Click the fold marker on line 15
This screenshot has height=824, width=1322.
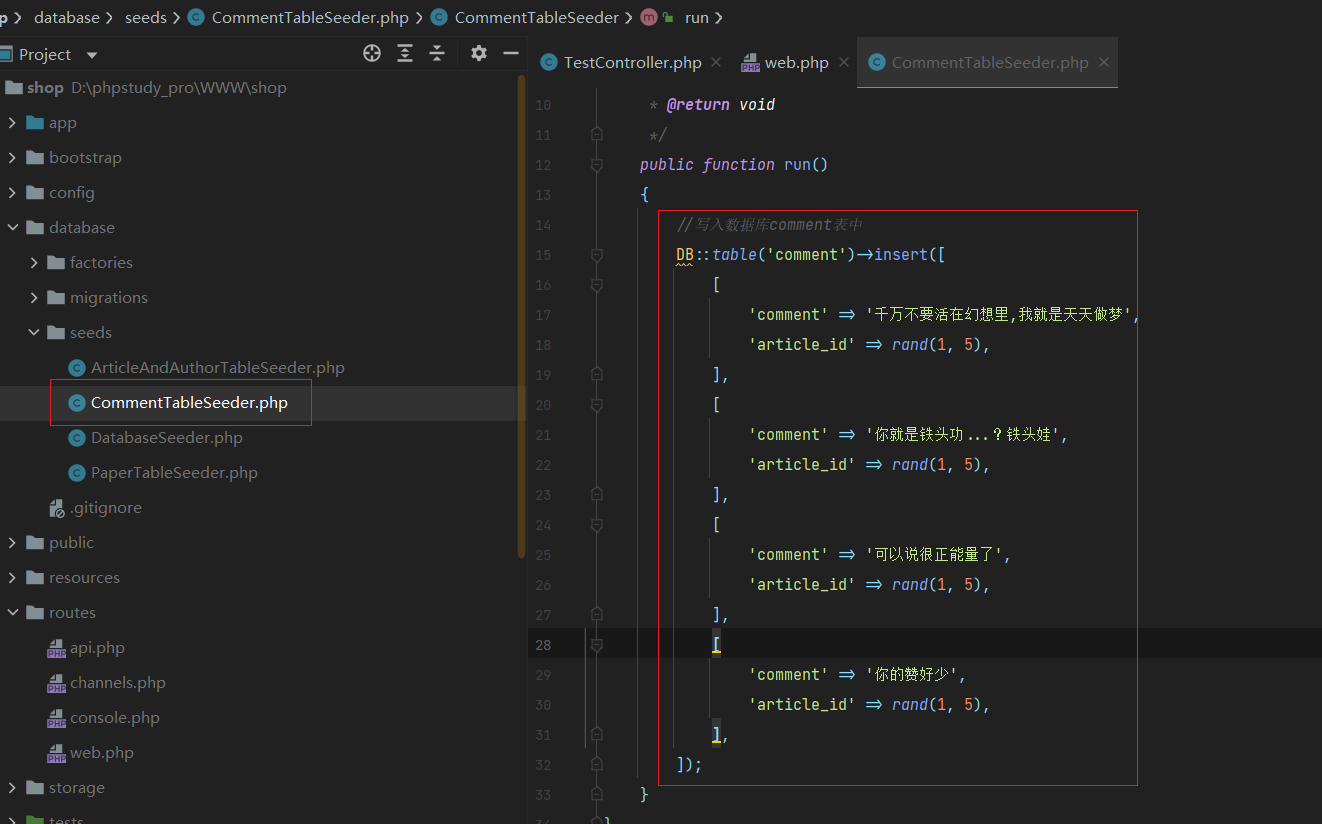click(597, 254)
